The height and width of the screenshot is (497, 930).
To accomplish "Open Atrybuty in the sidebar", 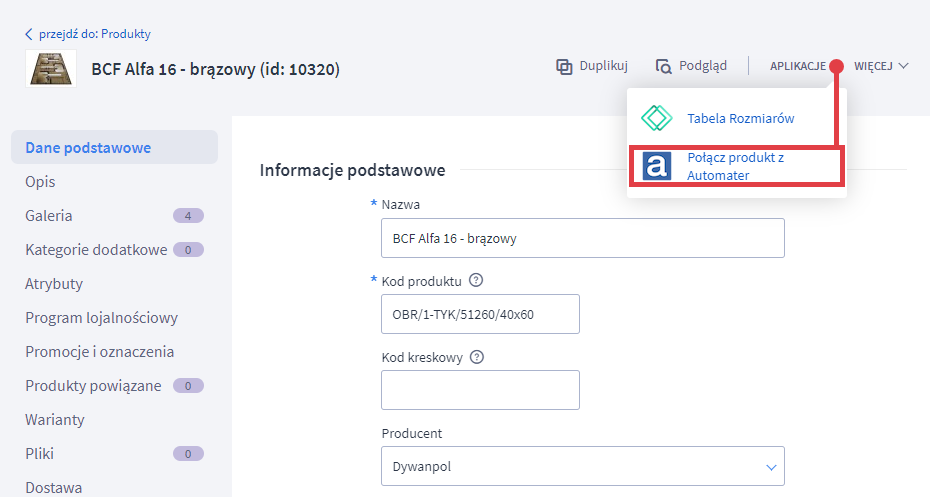I will click(x=54, y=283).
